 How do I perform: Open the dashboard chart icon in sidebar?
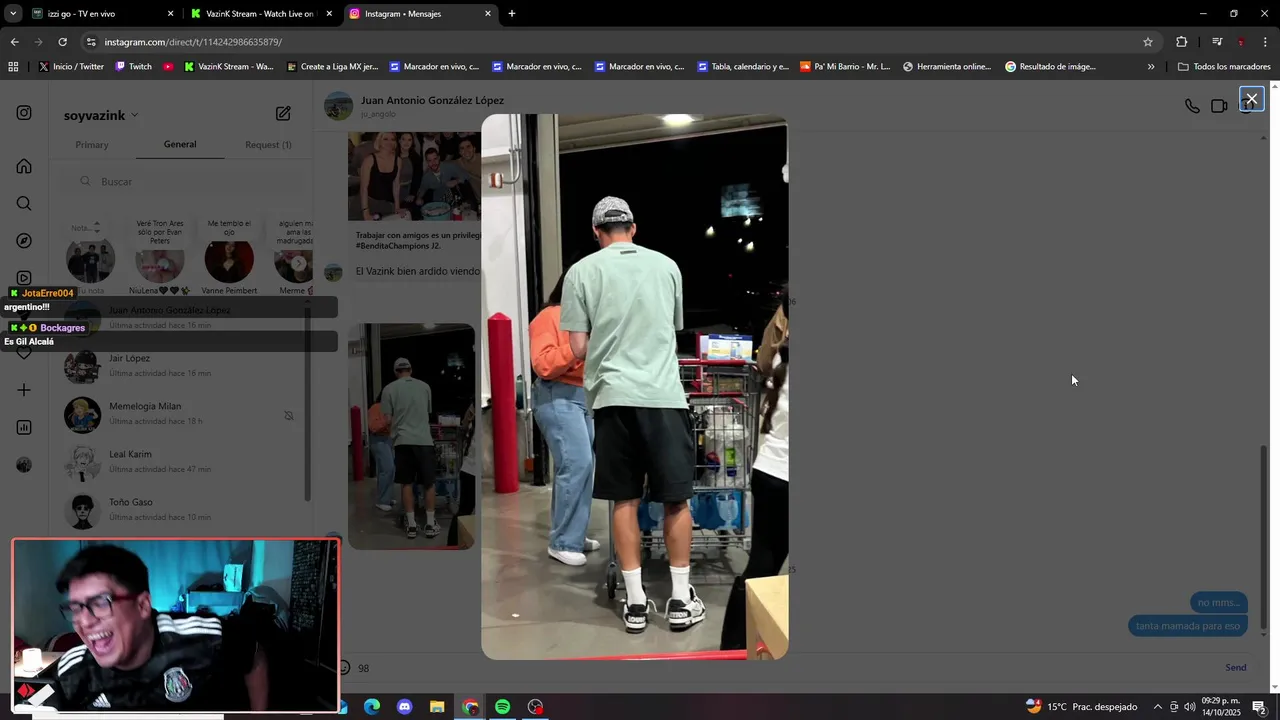24,427
